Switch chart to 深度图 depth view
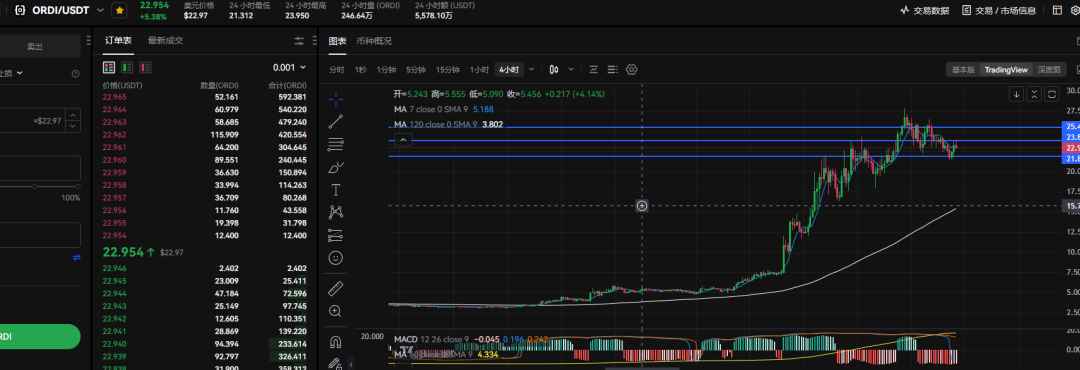The image size is (1080, 370). pos(1048,70)
